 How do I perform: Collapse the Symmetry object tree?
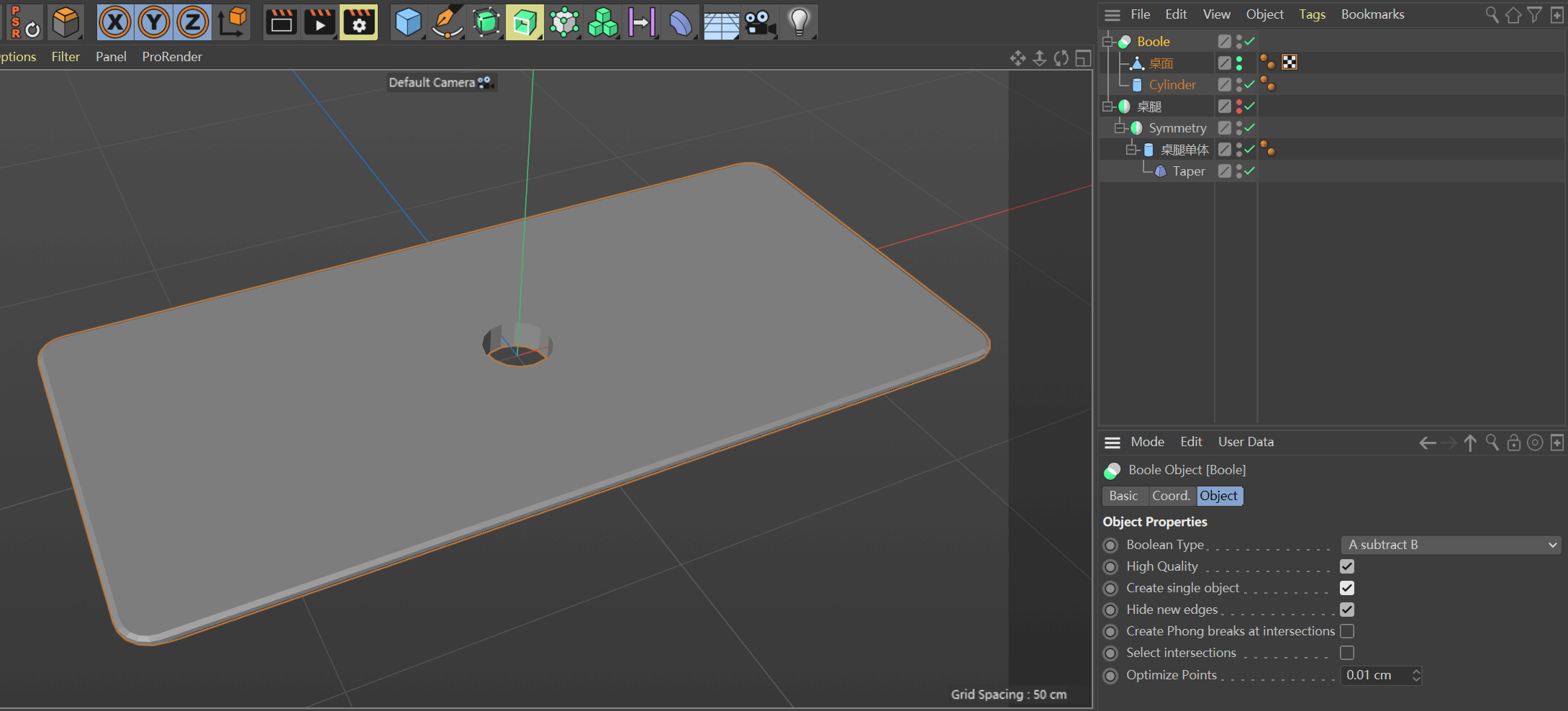coord(1120,127)
